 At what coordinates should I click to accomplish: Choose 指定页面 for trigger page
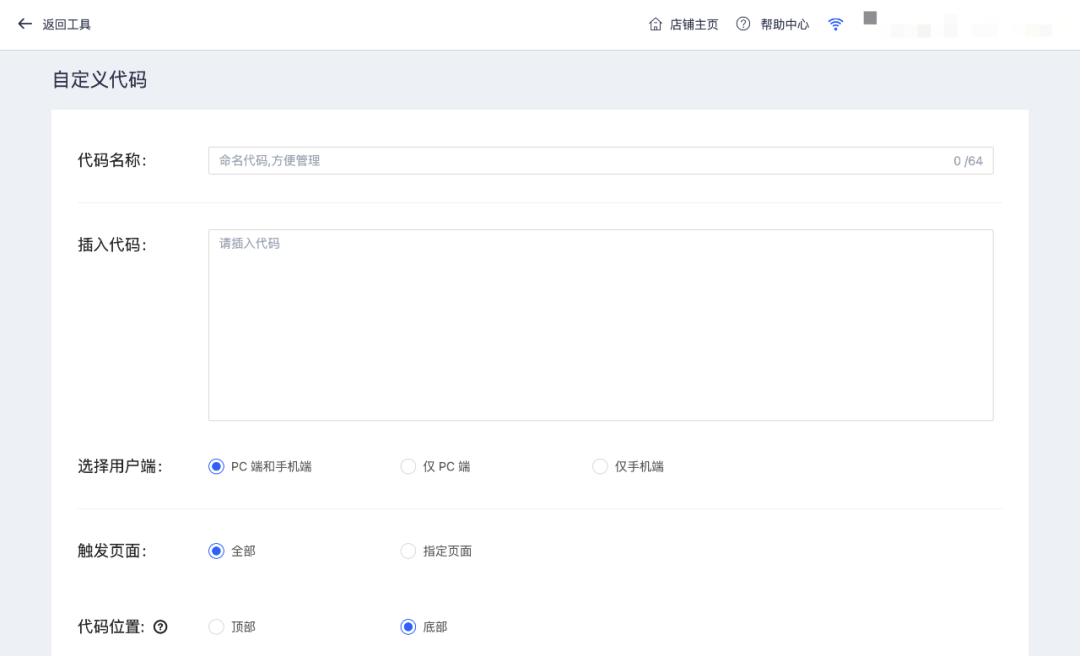[x=408, y=551]
